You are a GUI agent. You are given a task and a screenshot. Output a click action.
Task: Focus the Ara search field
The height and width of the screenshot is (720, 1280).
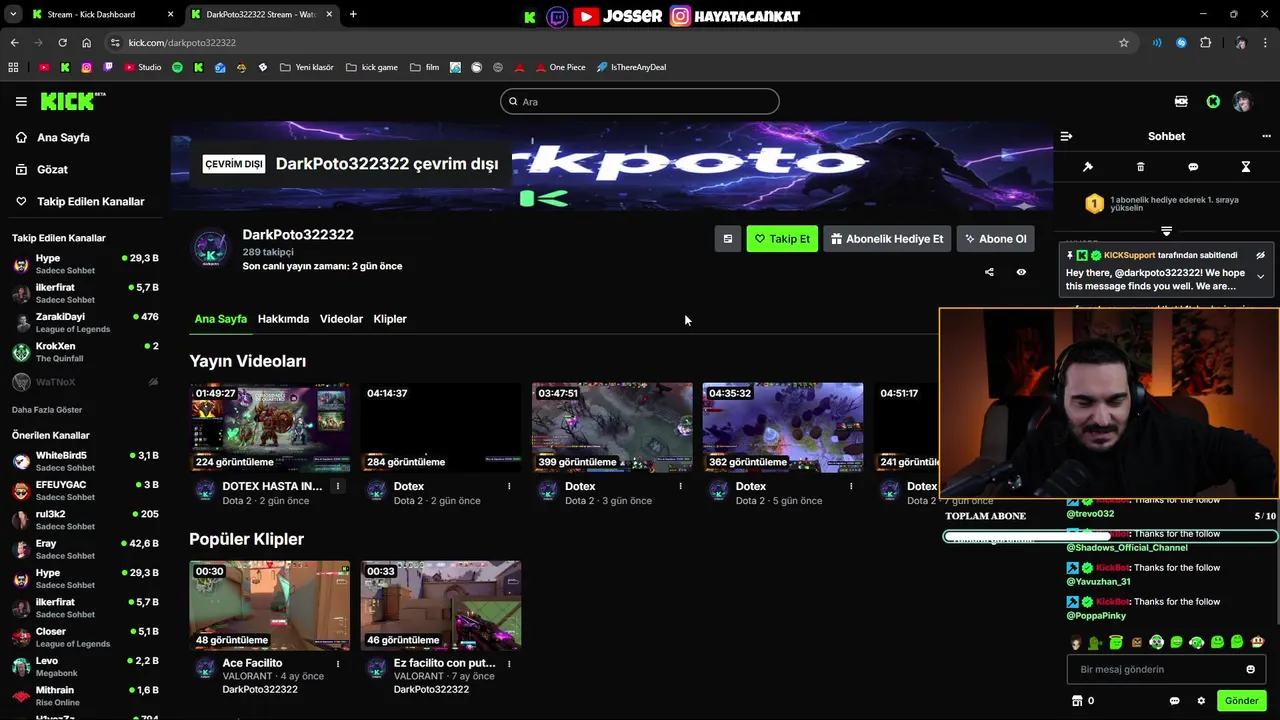coord(640,101)
